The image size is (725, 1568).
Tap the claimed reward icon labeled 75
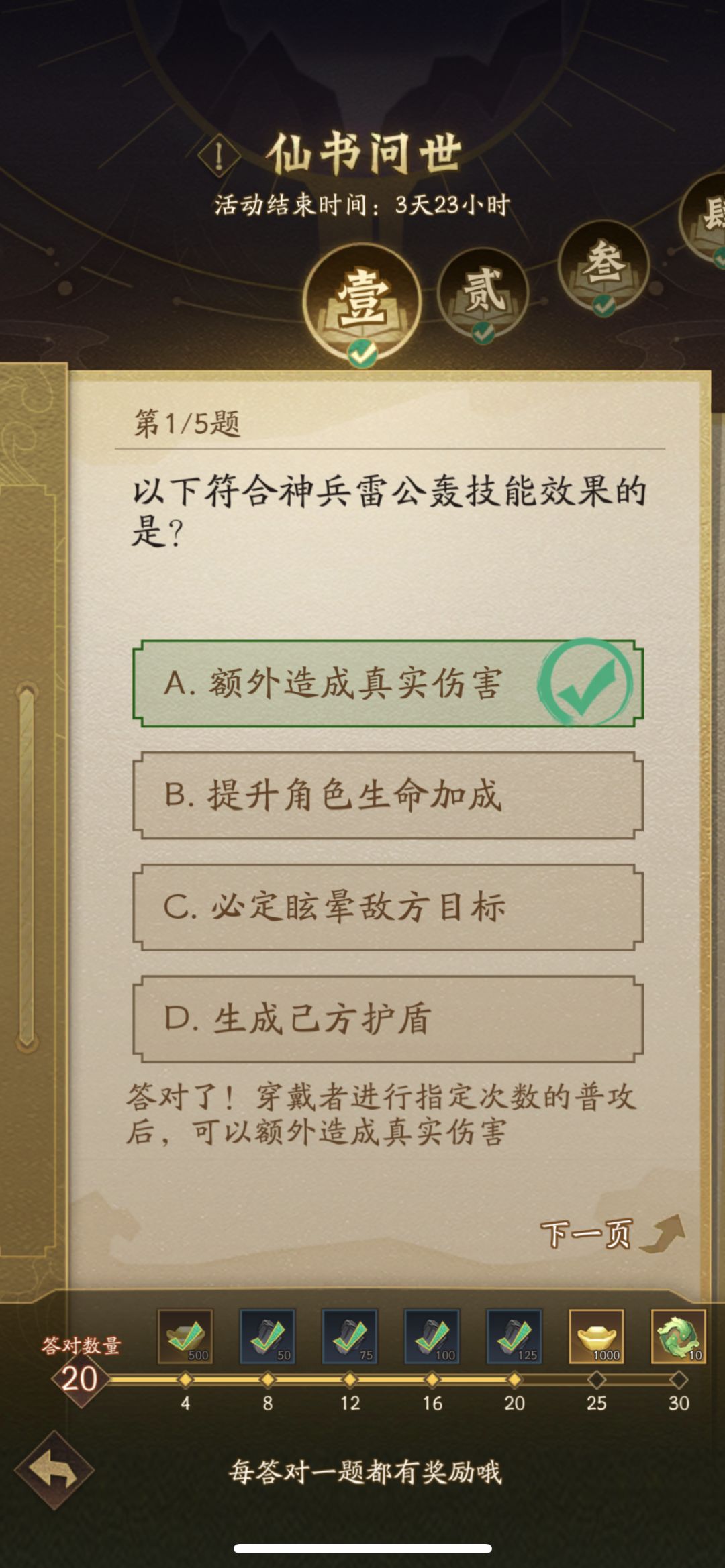pyautogui.click(x=349, y=1336)
